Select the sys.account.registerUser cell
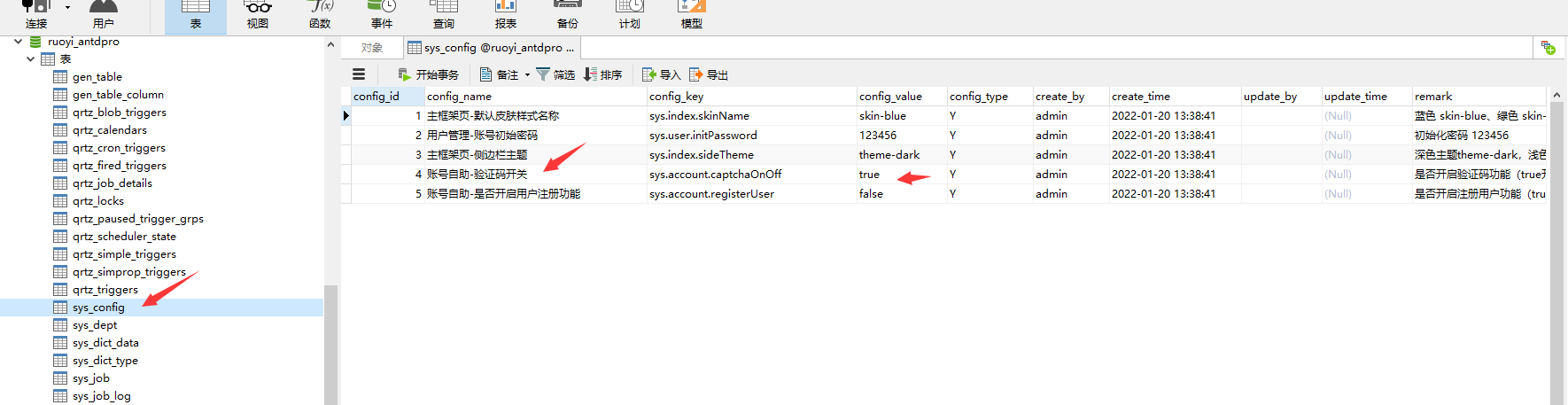This screenshot has width=1568, height=405. [751, 194]
